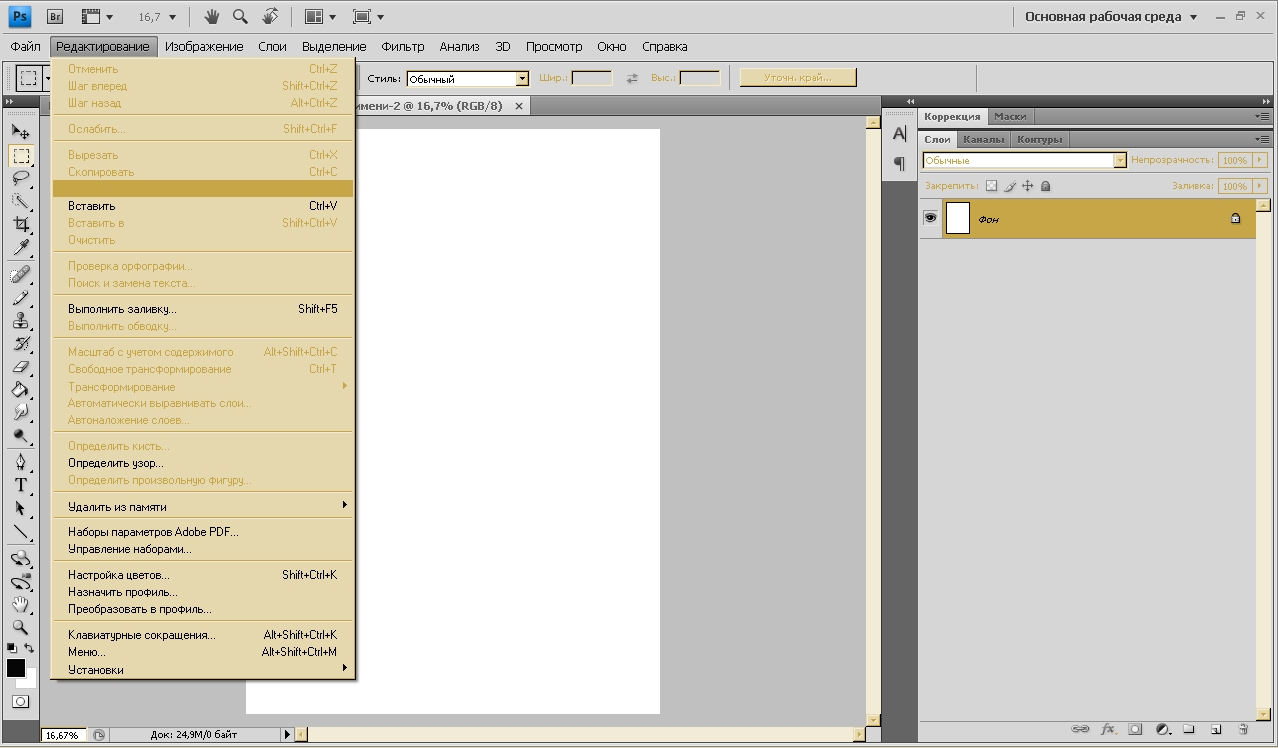The height and width of the screenshot is (748, 1278).
Task: Choose Вставить from the edit menu
Action: tap(203, 206)
